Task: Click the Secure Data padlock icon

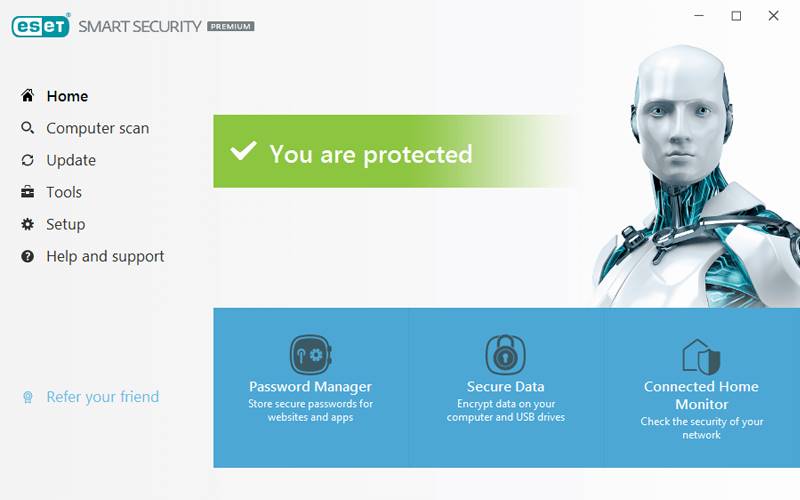Action: [505, 354]
